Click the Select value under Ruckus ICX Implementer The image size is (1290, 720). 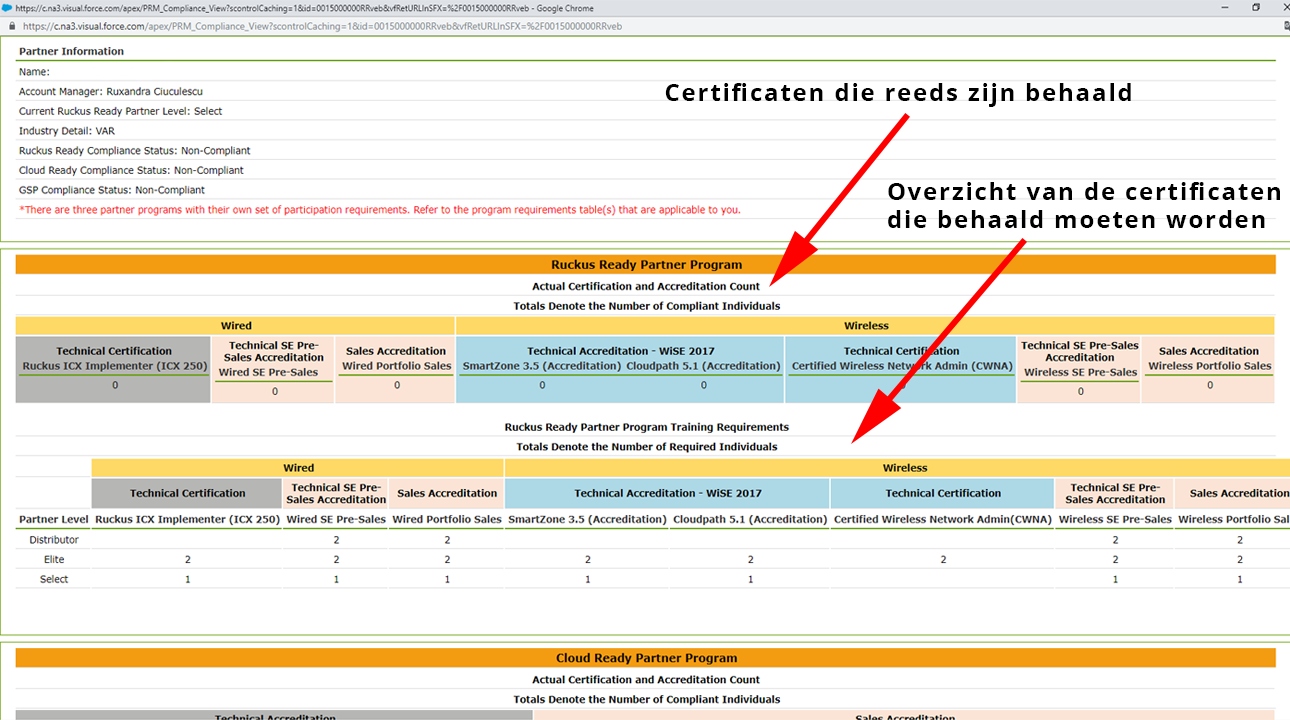point(187,579)
